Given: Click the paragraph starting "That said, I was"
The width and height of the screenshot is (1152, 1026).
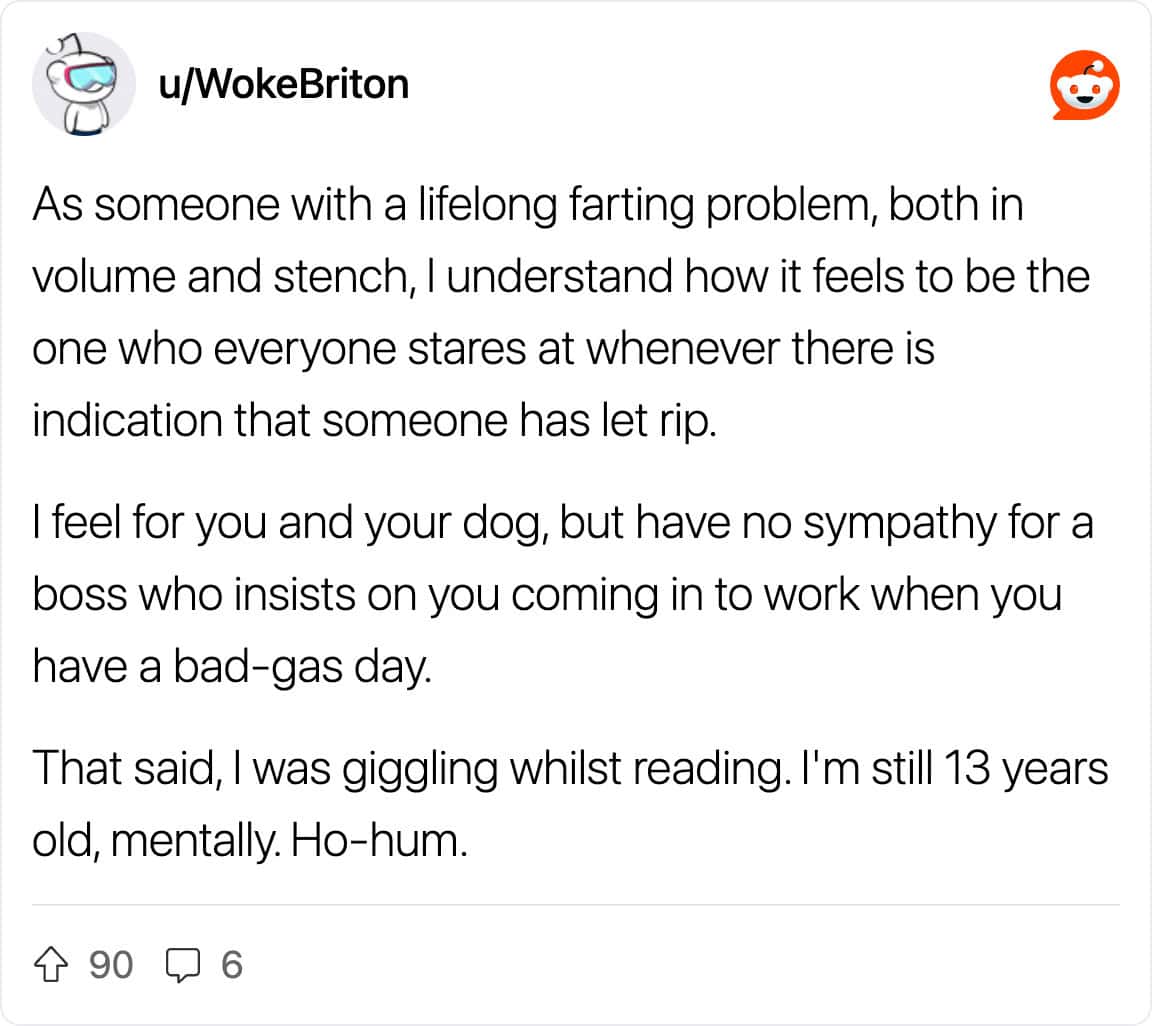Looking at the screenshot, I should pos(570,804).
